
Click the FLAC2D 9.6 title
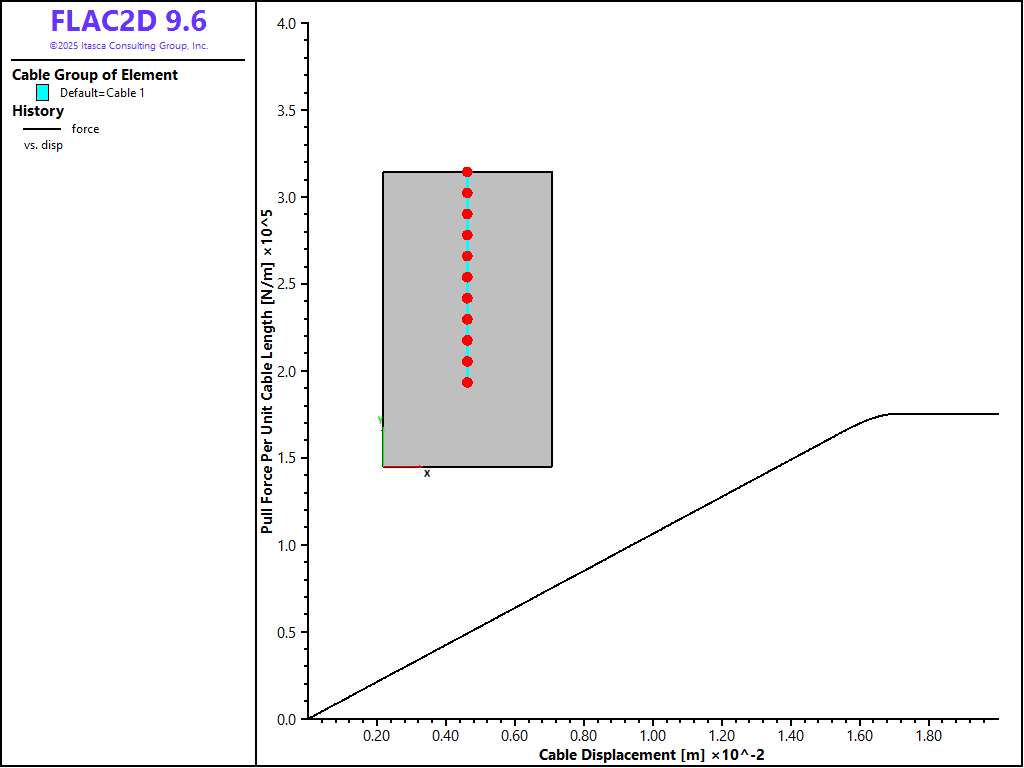[x=128, y=22]
